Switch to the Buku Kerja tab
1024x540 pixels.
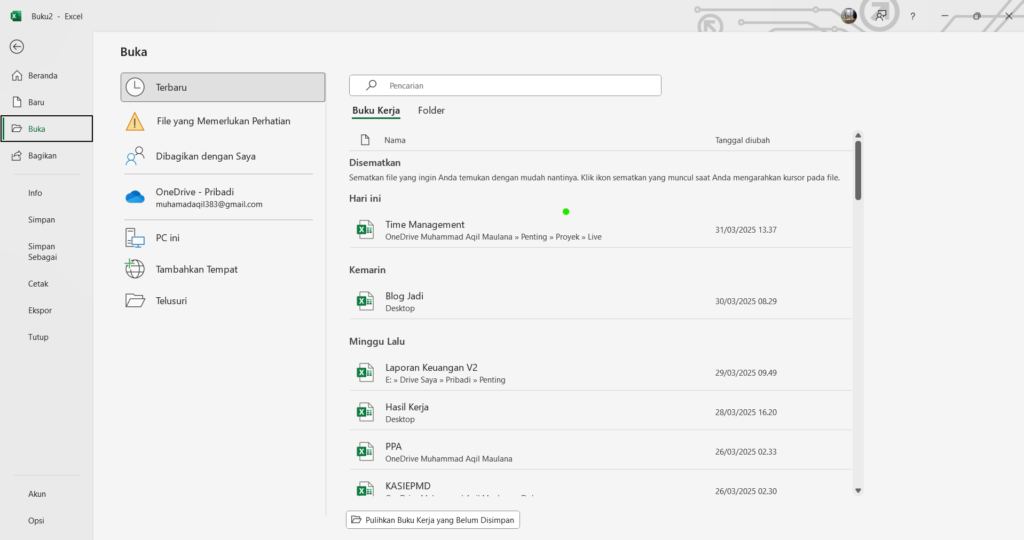376,110
